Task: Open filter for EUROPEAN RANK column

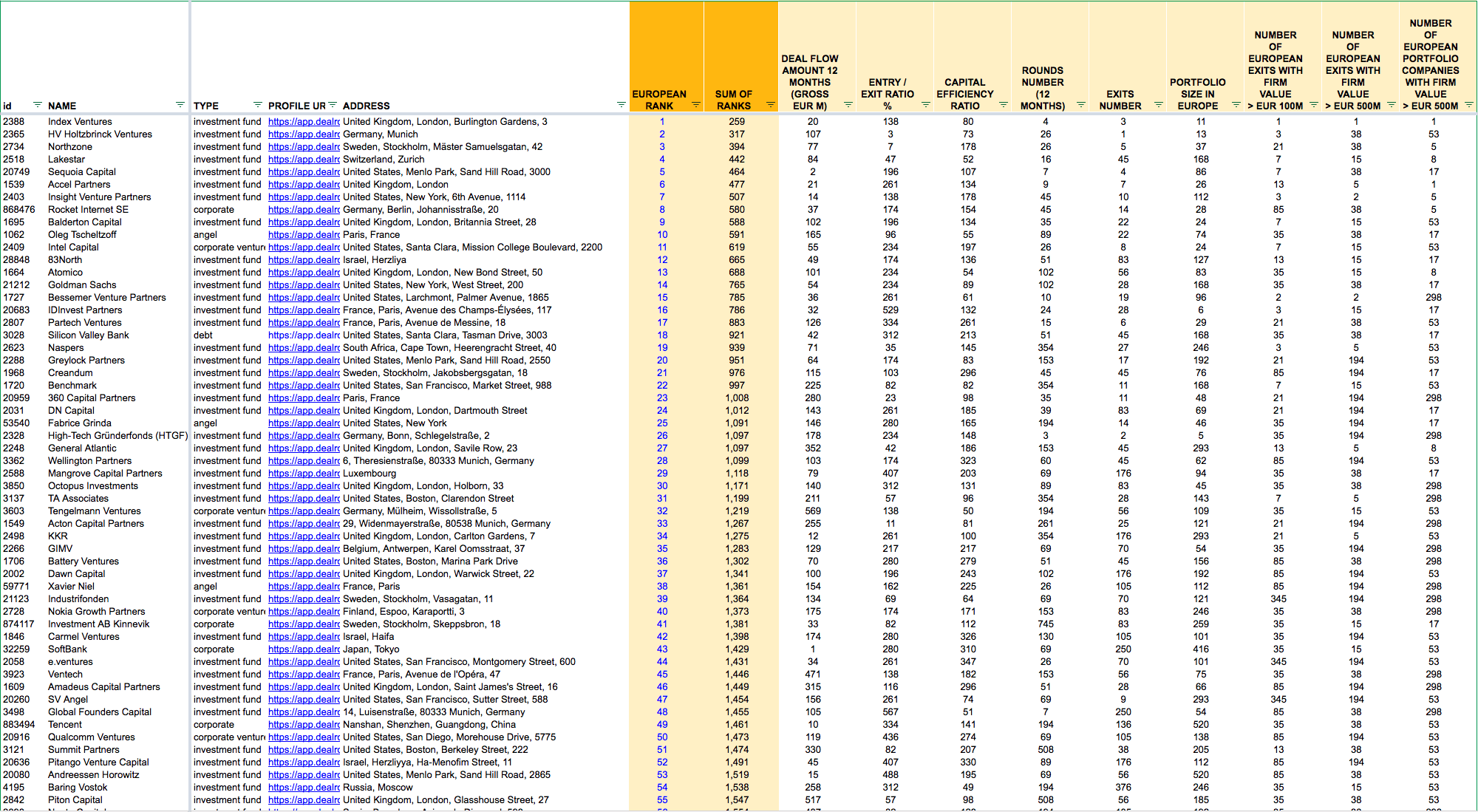Action: (695, 105)
